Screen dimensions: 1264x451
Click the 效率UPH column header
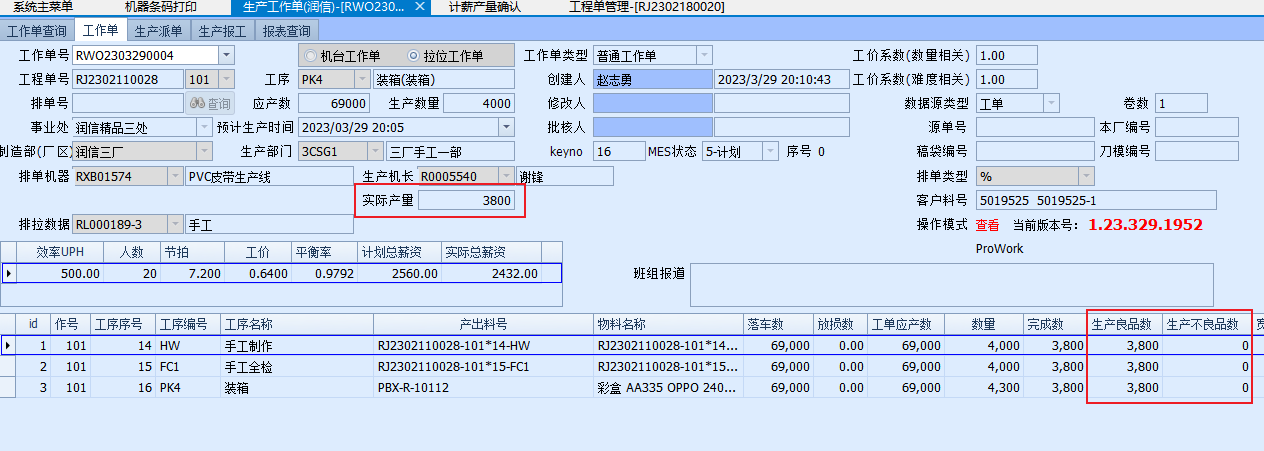tap(60, 253)
